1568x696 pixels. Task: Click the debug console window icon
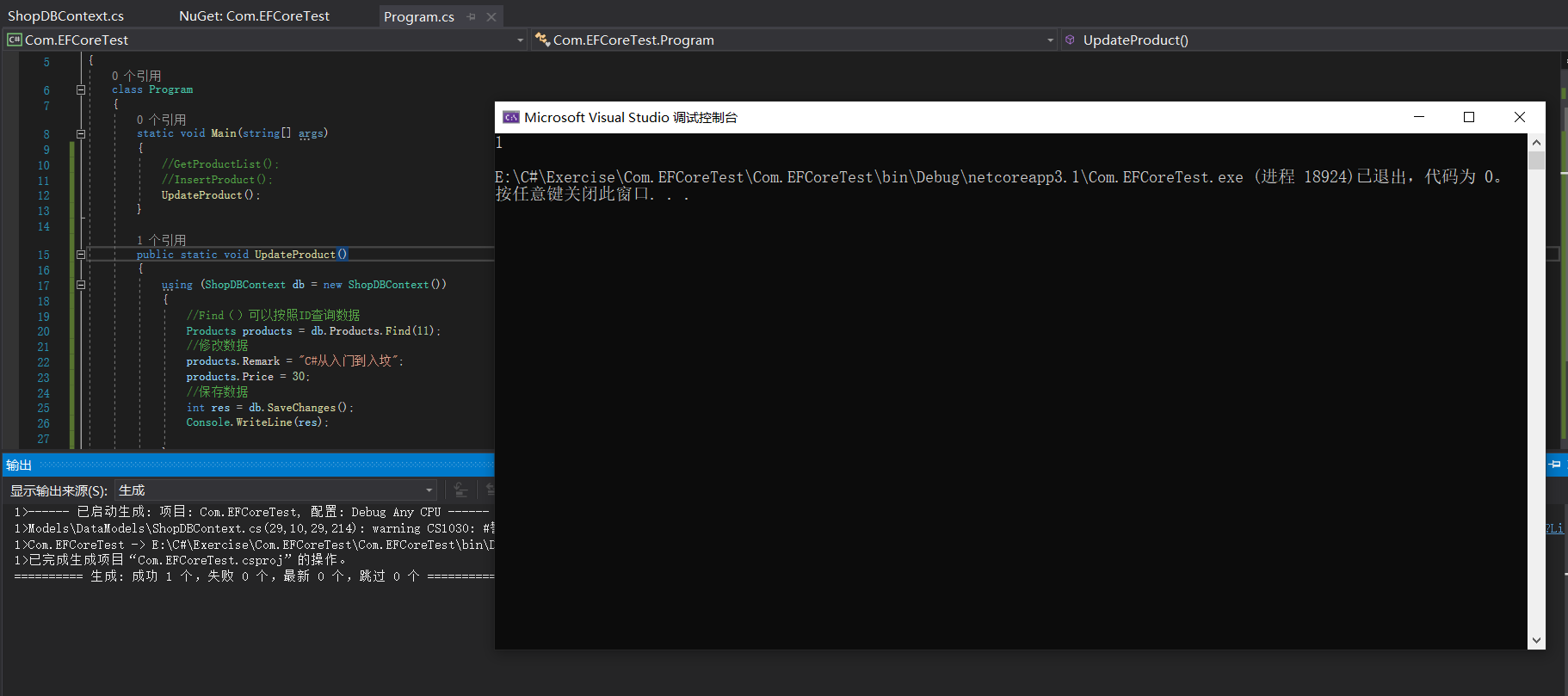tap(511, 118)
